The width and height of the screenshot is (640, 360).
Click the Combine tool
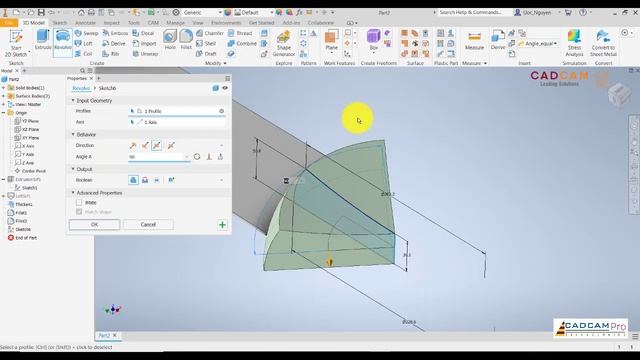(x=242, y=43)
